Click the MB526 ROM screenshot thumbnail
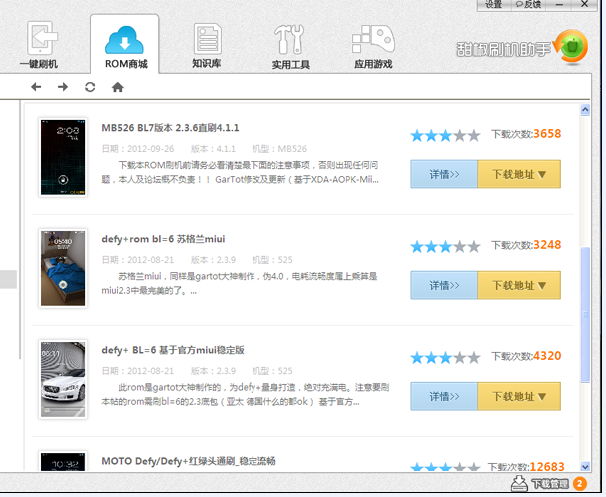This screenshot has width=606, height=497. (x=63, y=157)
